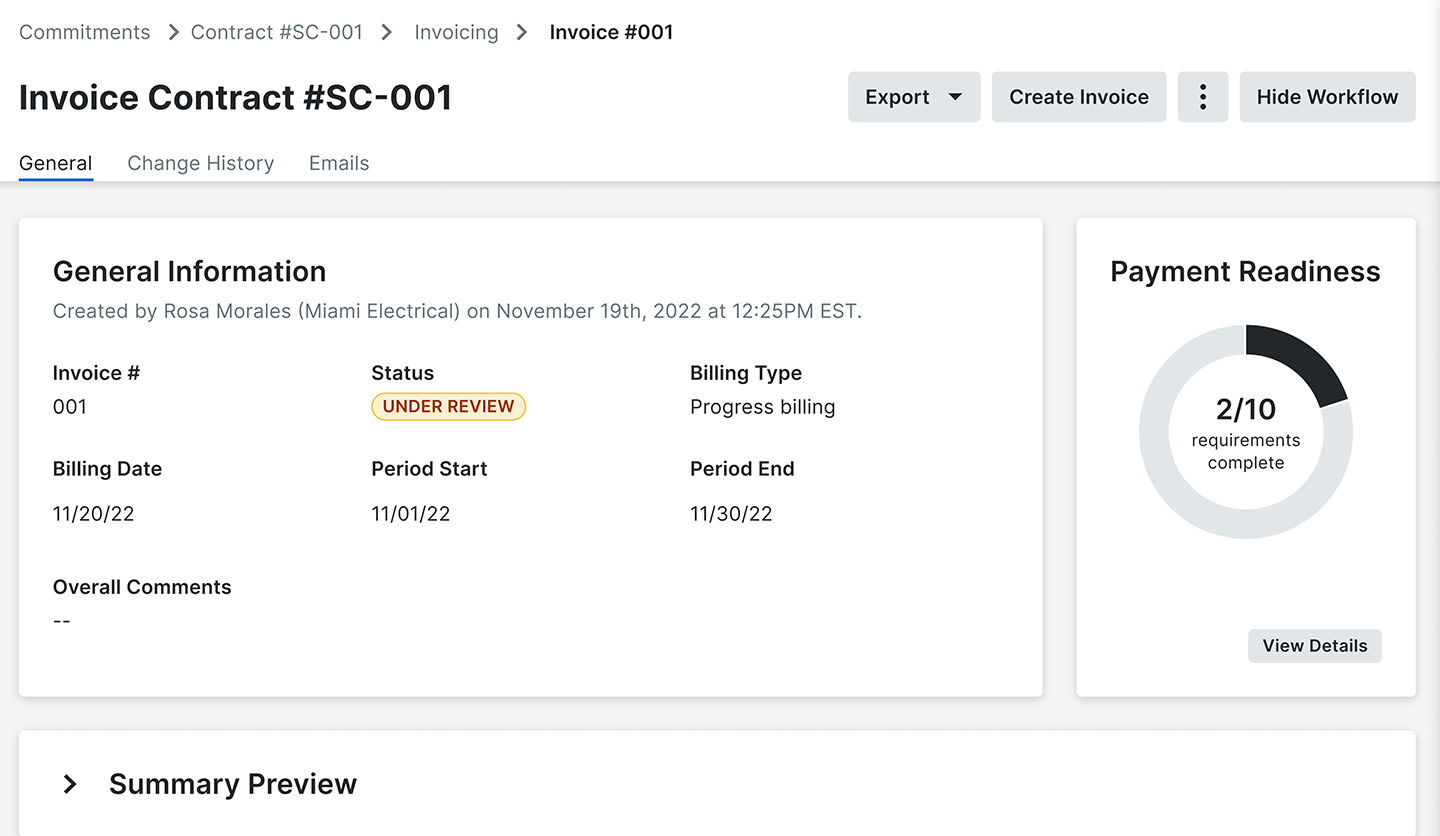Open the three-dot more options menu
Viewport: 1440px width, 836px height.
tap(1203, 97)
